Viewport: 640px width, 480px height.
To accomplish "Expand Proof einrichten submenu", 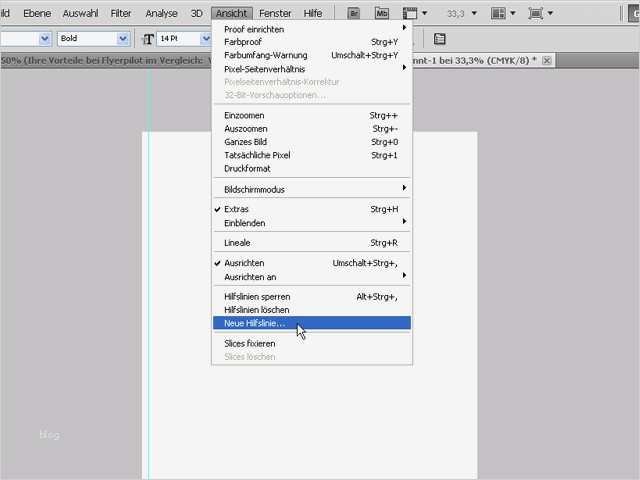I will tap(312, 29).
